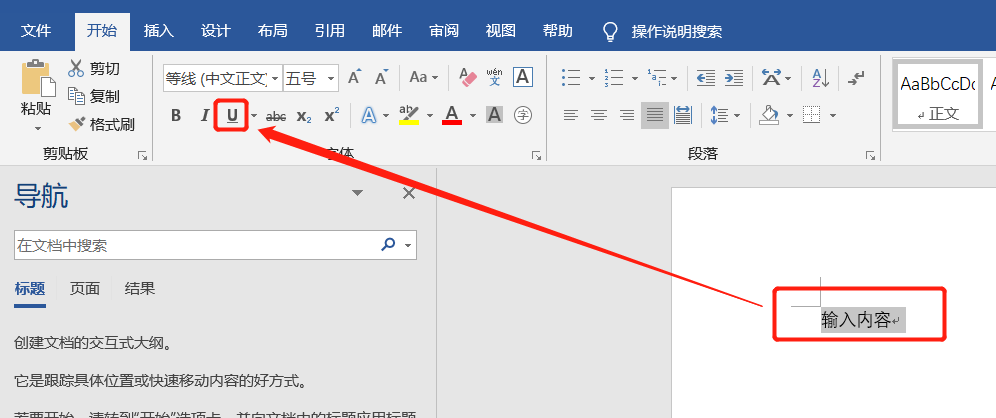This screenshot has height=418, width=996.
Task: Click the Cut scissors button
Action: (94, 68)
